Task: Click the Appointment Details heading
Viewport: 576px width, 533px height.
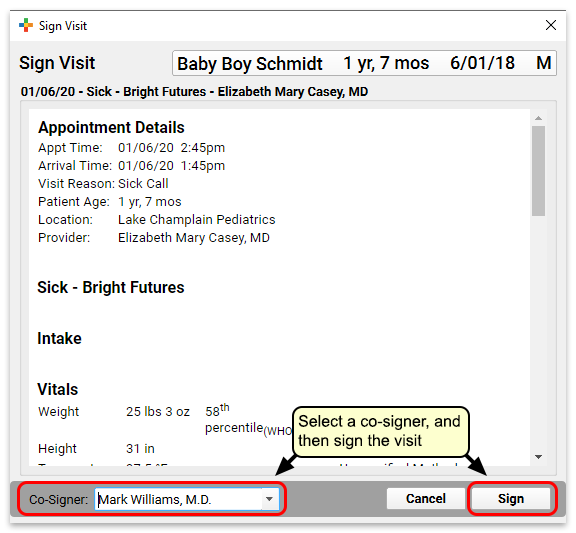Action: pyautogui.click(x=111, y=127)
